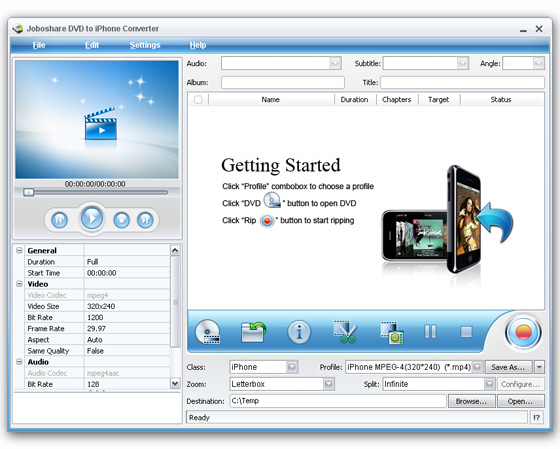Open the Subtitle dropdown
The height and width of the screenshot is (449, 560).
tap(462, 63)
